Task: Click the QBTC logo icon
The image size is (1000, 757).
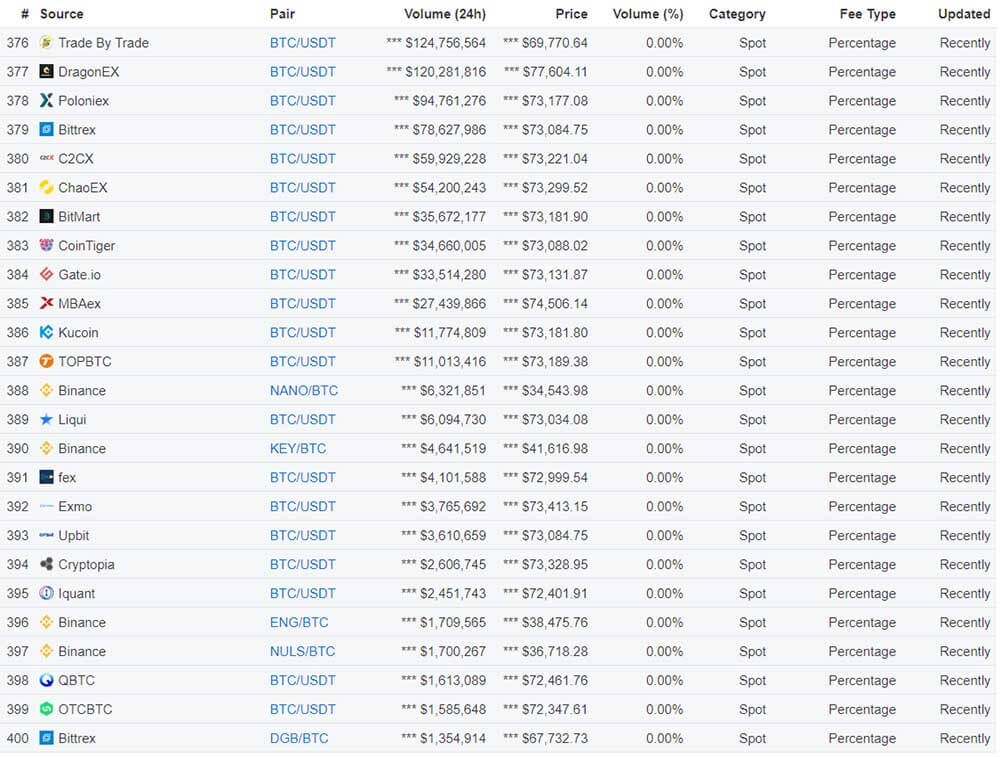Action: pyautogui.click(x=46, y=680)
